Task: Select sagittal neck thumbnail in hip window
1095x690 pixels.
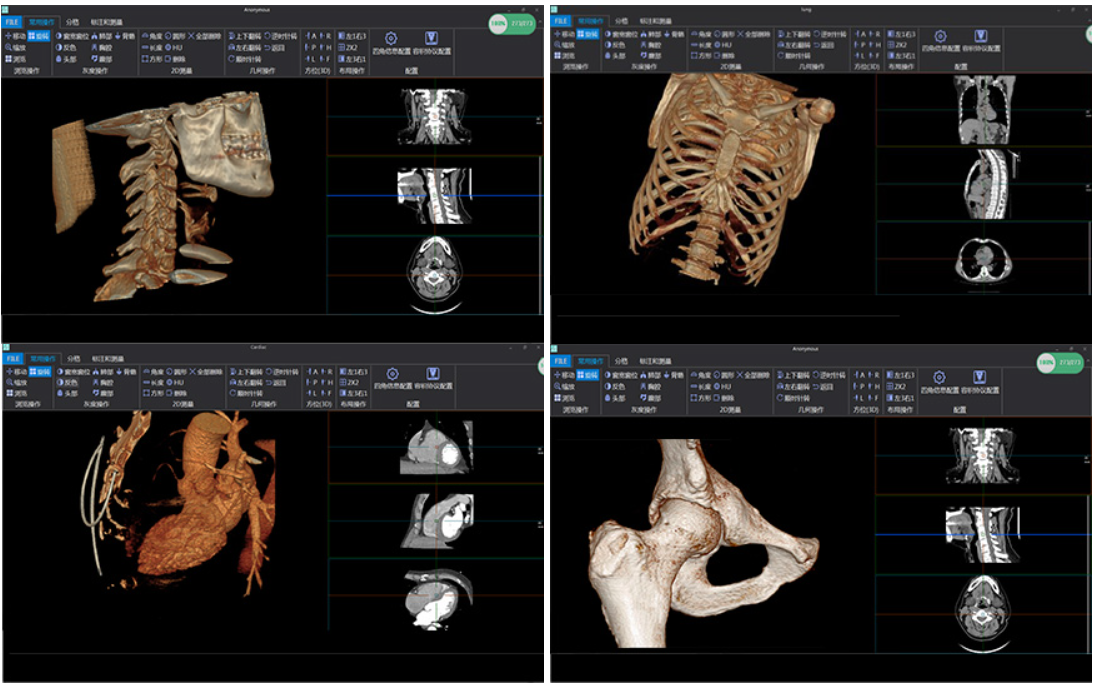Action: (983, 535)
